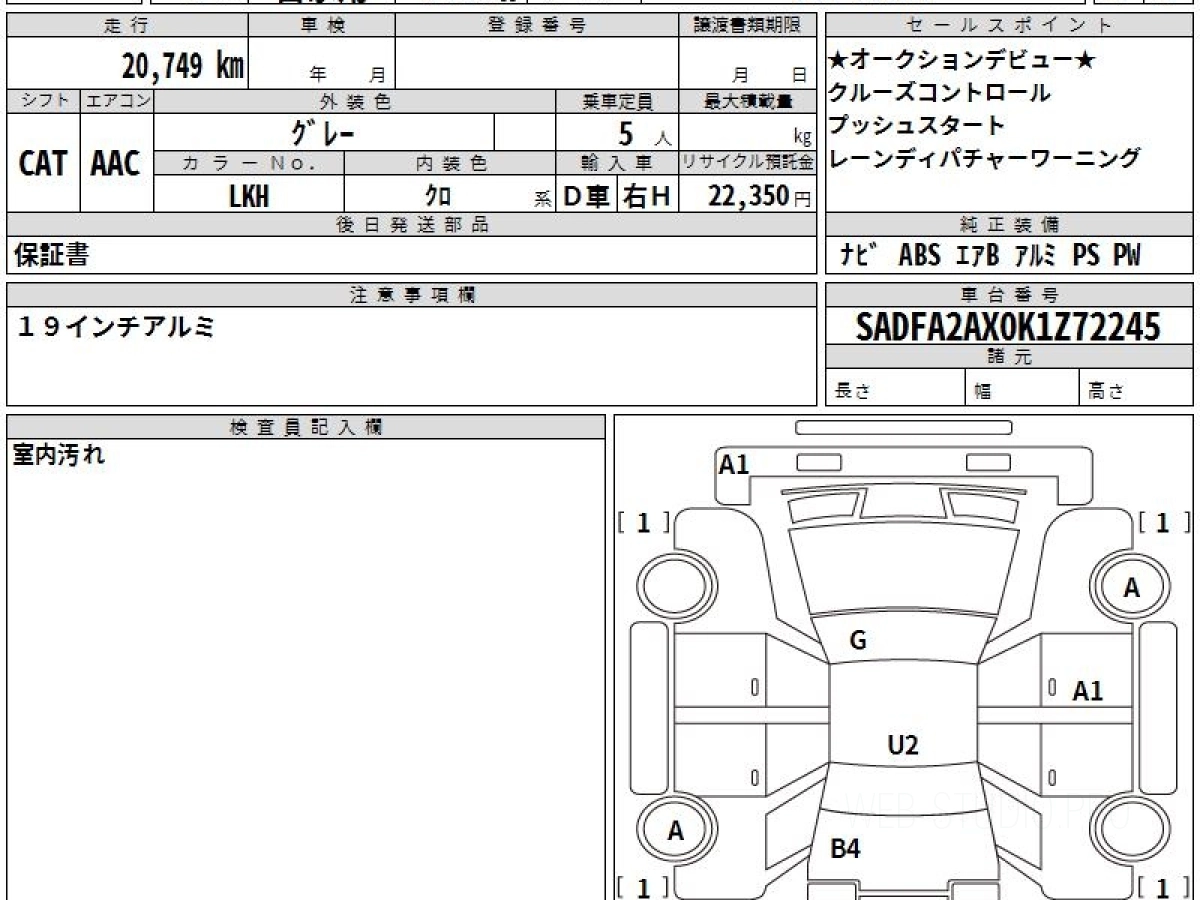The width and height of the screenshot is (1200, 900).
Task: Click the 車検 header cell
Action: coord(322,26)
